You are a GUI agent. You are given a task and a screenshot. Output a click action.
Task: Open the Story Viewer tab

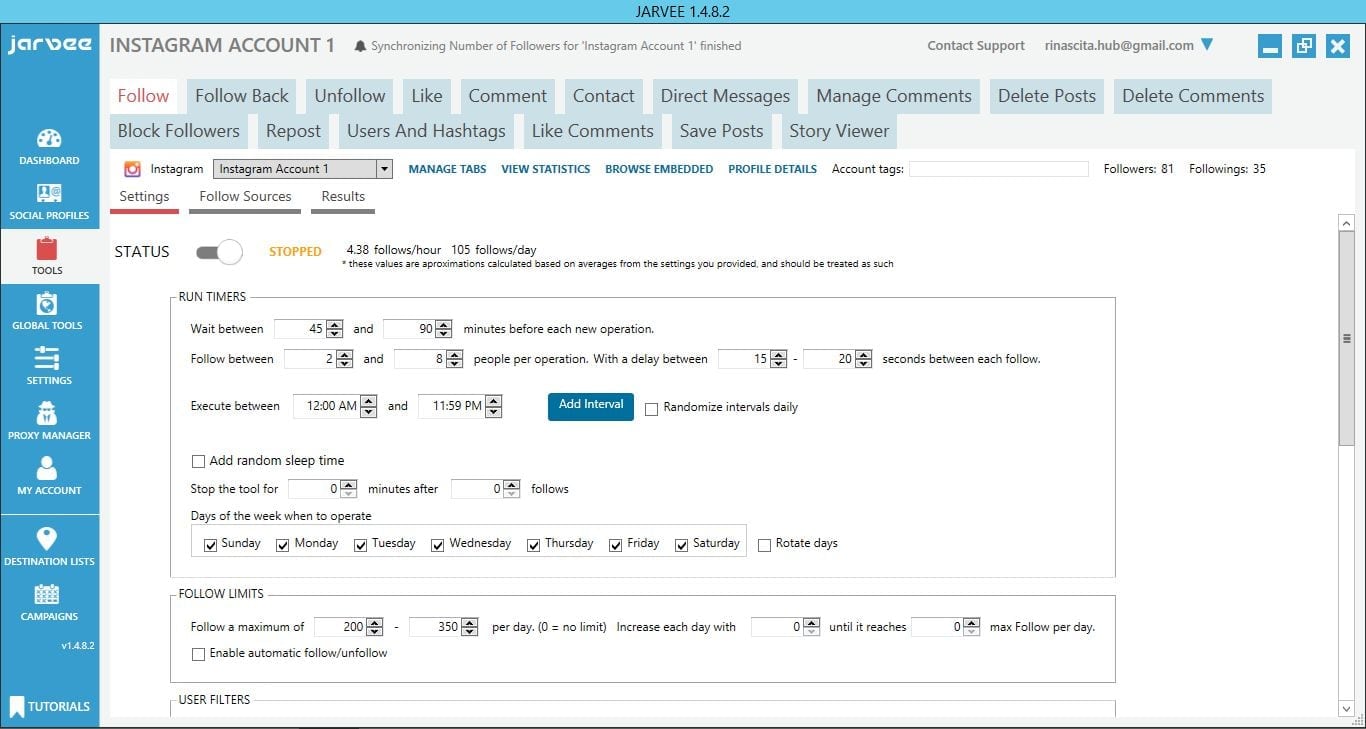[839, 131]
